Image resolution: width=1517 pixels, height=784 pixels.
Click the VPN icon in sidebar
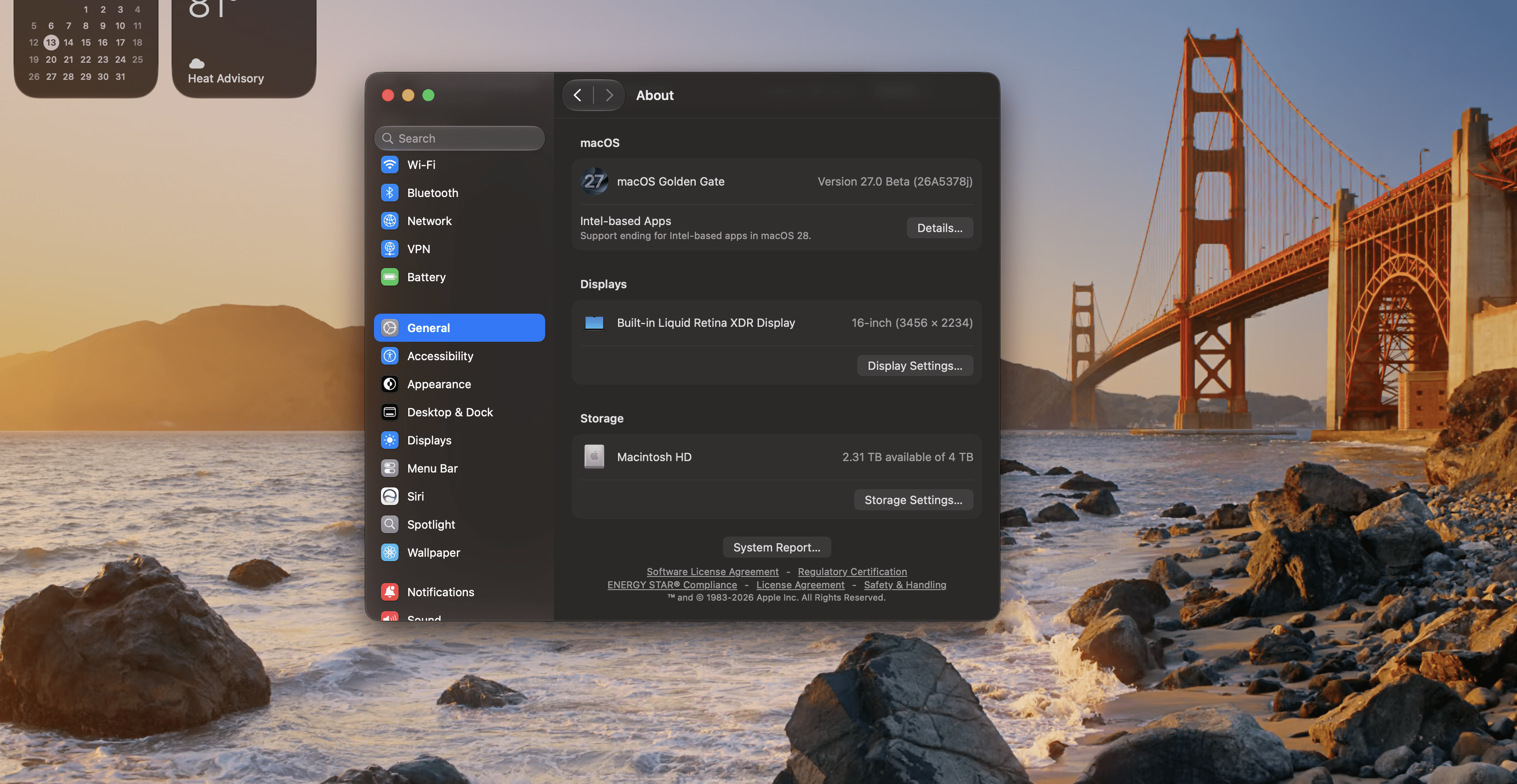click(x=389, y=249)
